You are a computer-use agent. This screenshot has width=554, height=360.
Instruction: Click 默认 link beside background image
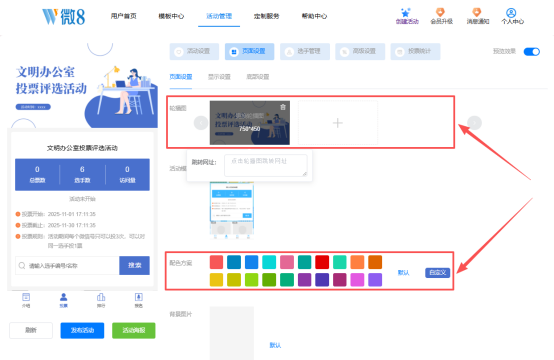pyautogui.click(x=275, y=345)
